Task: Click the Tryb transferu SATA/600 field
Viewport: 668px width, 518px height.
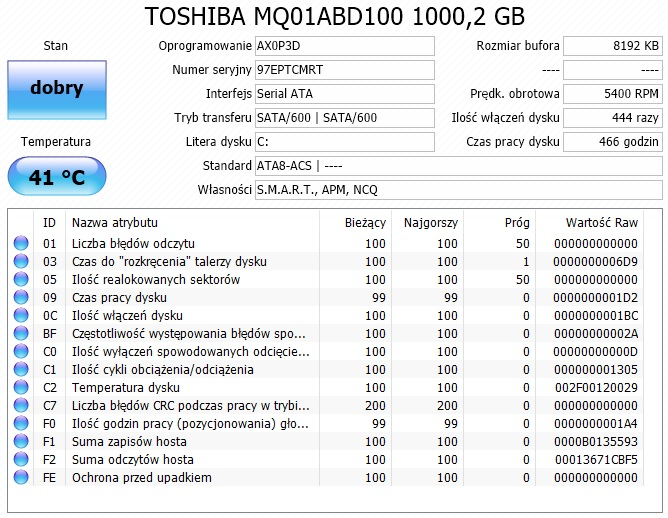Action: click(x=345, y=118)
